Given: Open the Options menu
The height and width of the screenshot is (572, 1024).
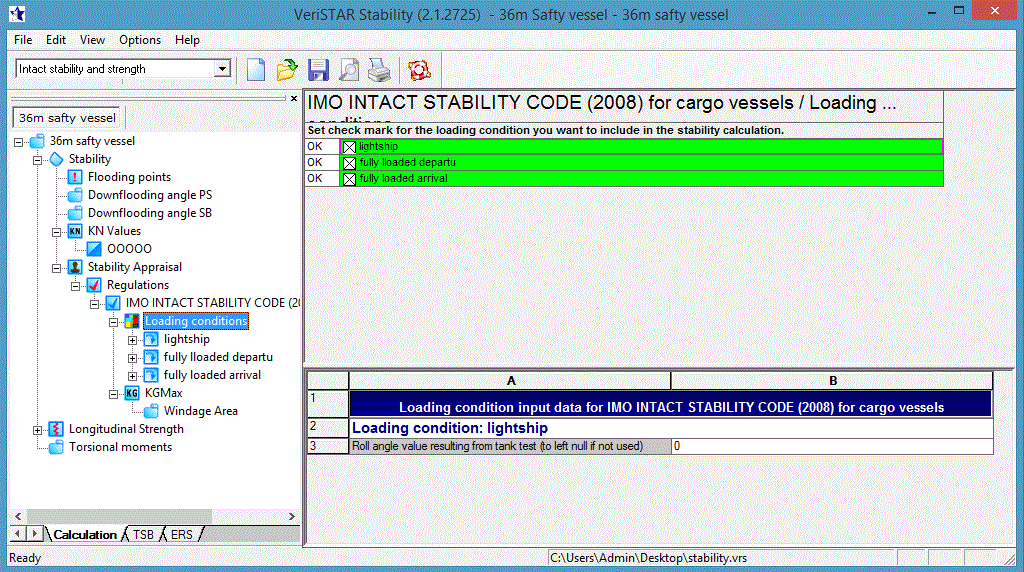Looking at the screenshot, I should (140, 40).
